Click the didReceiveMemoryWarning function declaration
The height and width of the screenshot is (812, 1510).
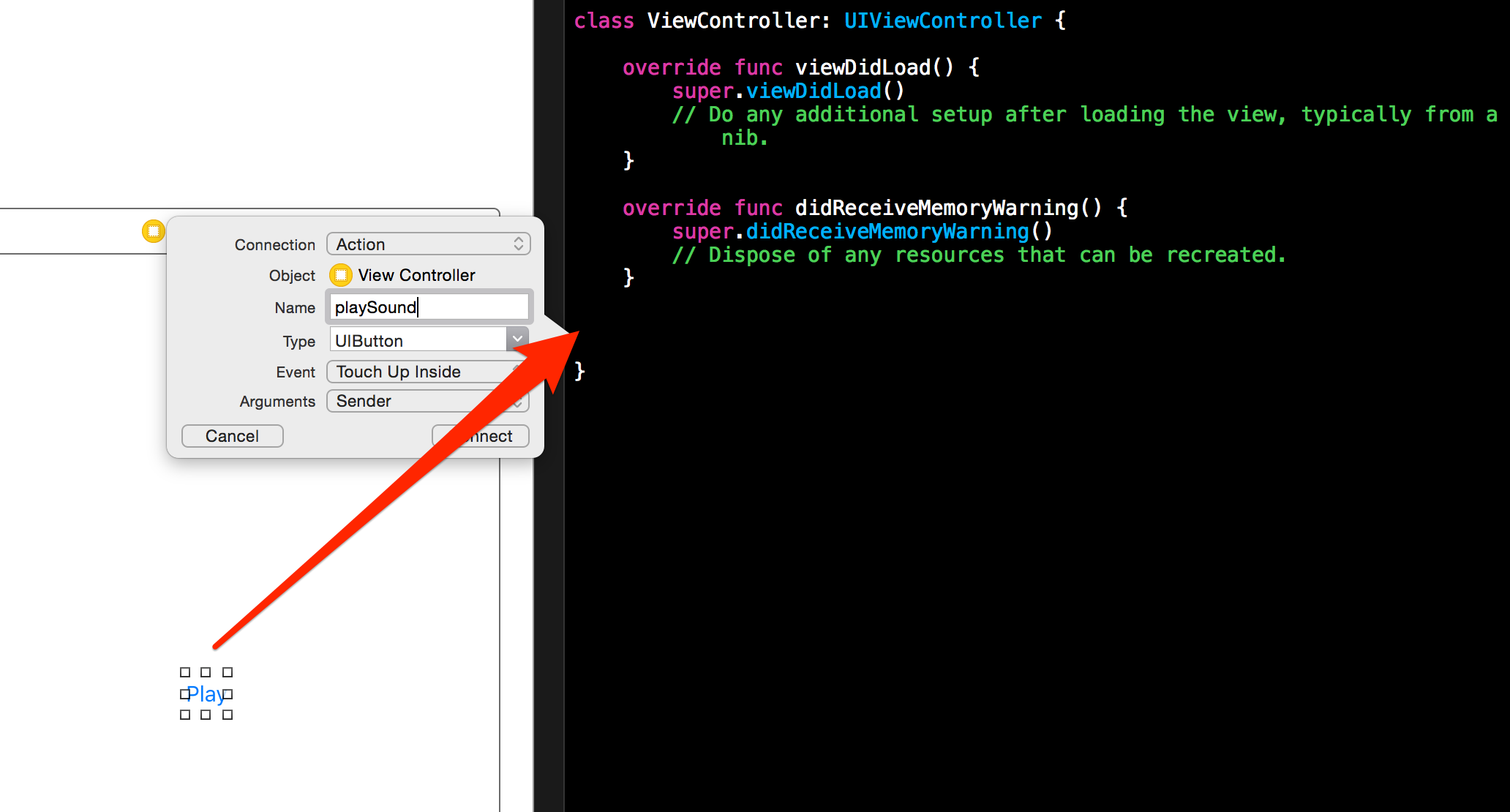tap(936, 208)
